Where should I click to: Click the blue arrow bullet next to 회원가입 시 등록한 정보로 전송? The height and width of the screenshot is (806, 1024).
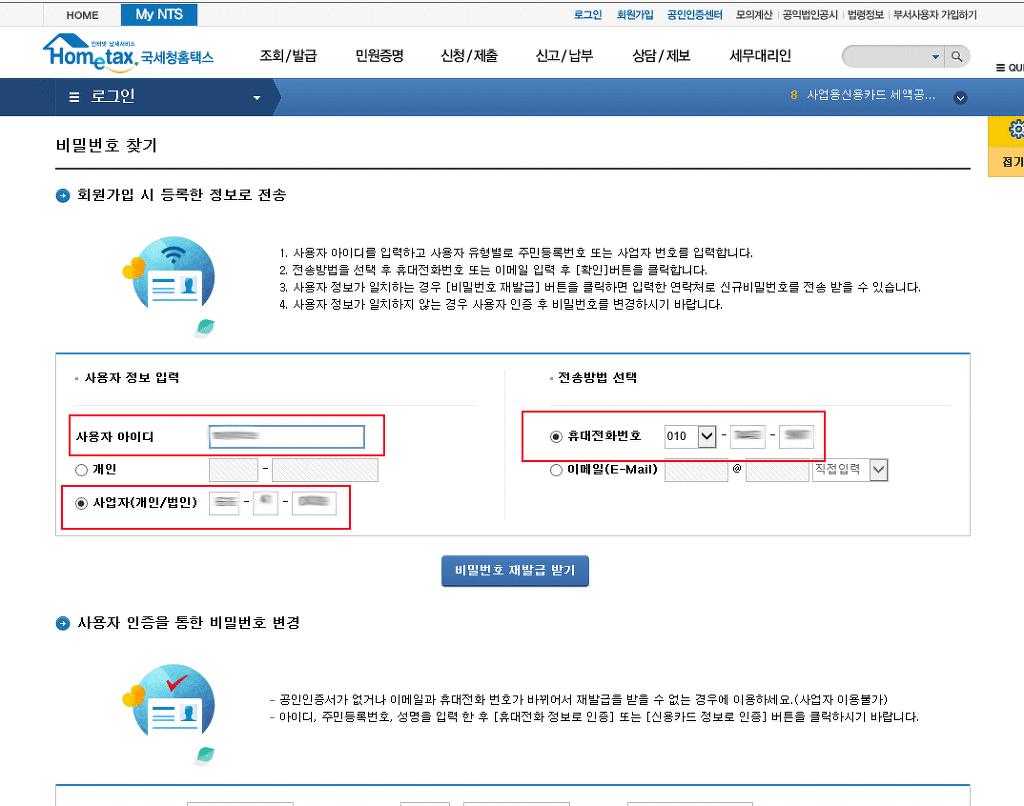click(x=63, y=195)
